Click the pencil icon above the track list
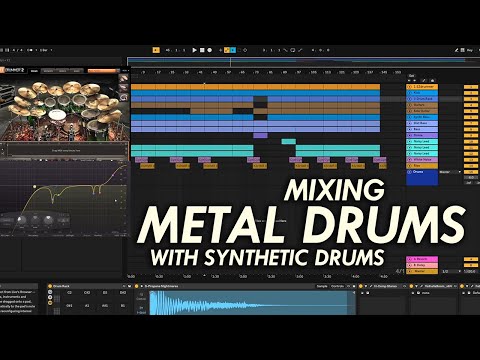Image resolution: width=480 pixels, height=360 pixels. [x=424, y=80]
